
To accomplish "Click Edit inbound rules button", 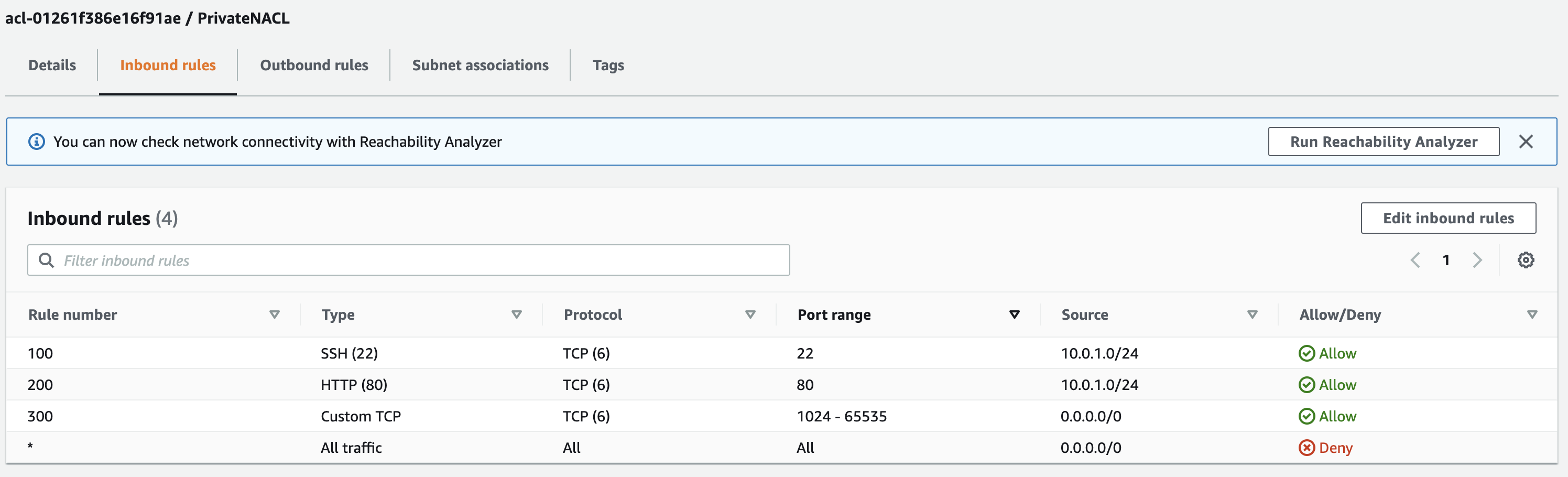I will [x=1448, y=218].
